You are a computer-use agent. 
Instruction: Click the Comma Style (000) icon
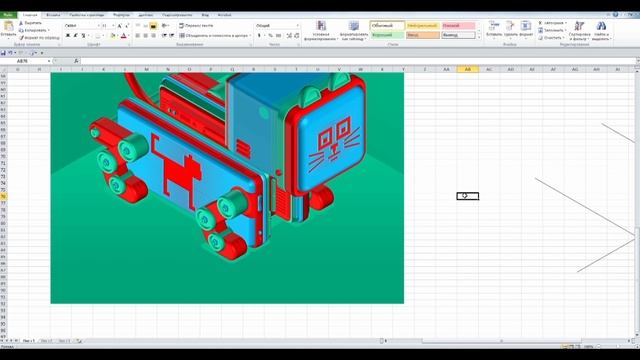278,36
